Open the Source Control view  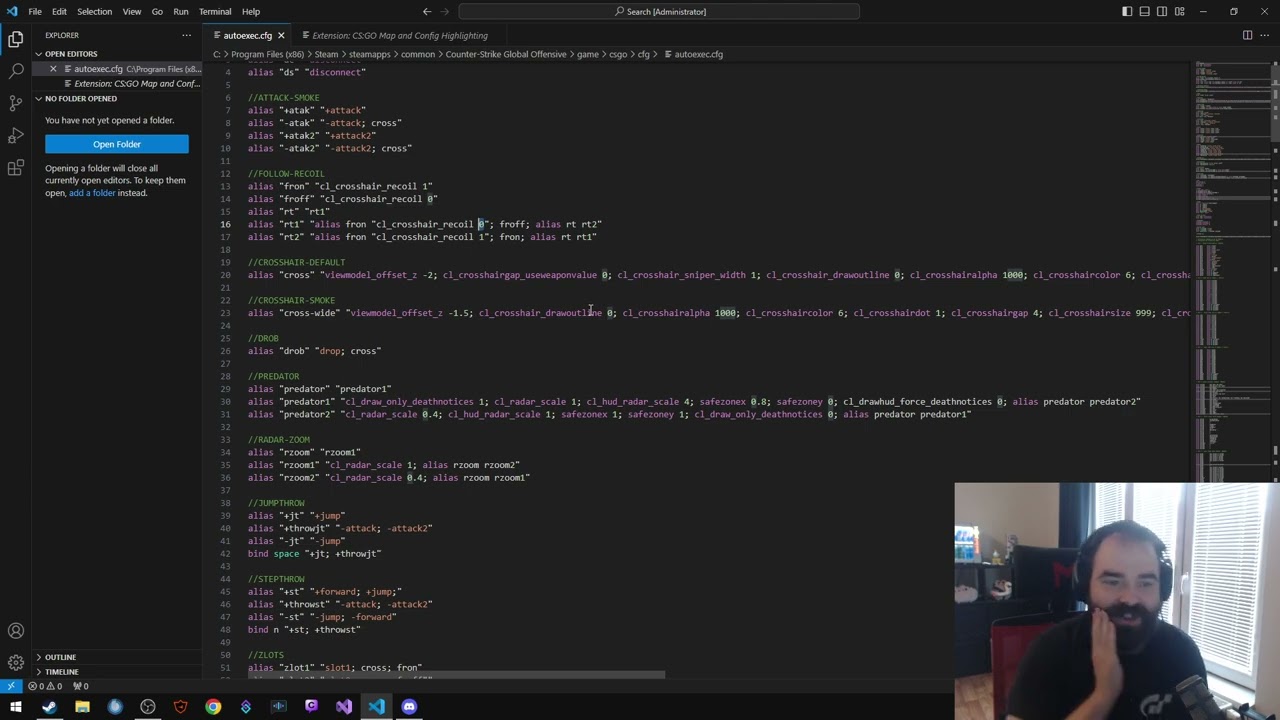tap(15, 103)
